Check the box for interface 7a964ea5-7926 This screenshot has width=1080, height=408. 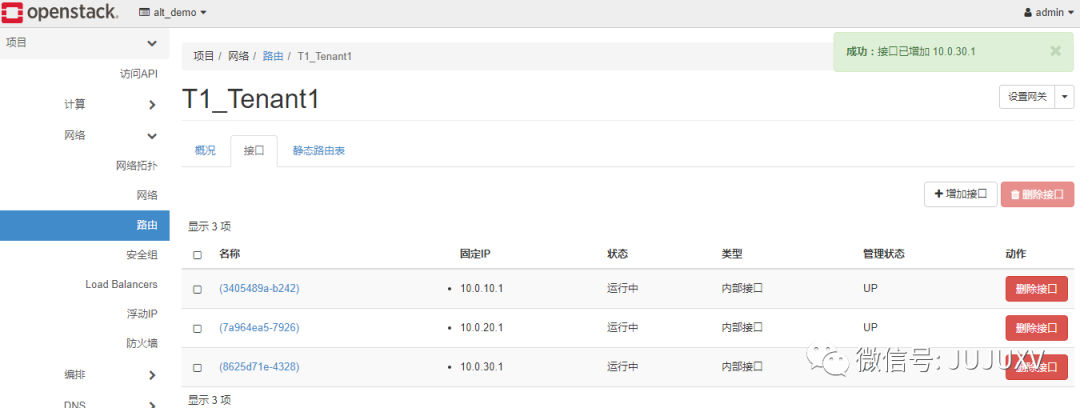tap(197, 328)
